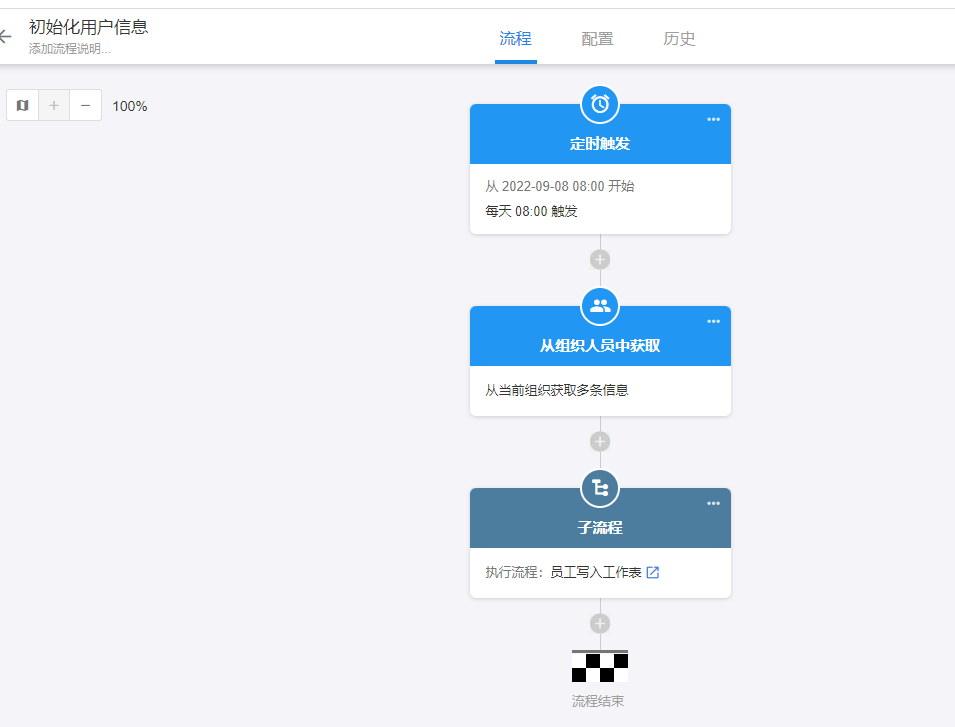The image size is (955, 727).
Task: Click the alarm clock trigger icon
Action: (600, 104)
